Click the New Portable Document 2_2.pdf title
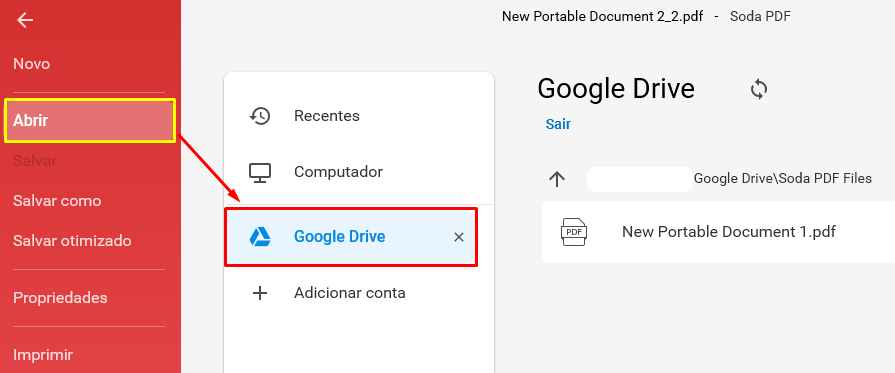 [x=602, y=16]
